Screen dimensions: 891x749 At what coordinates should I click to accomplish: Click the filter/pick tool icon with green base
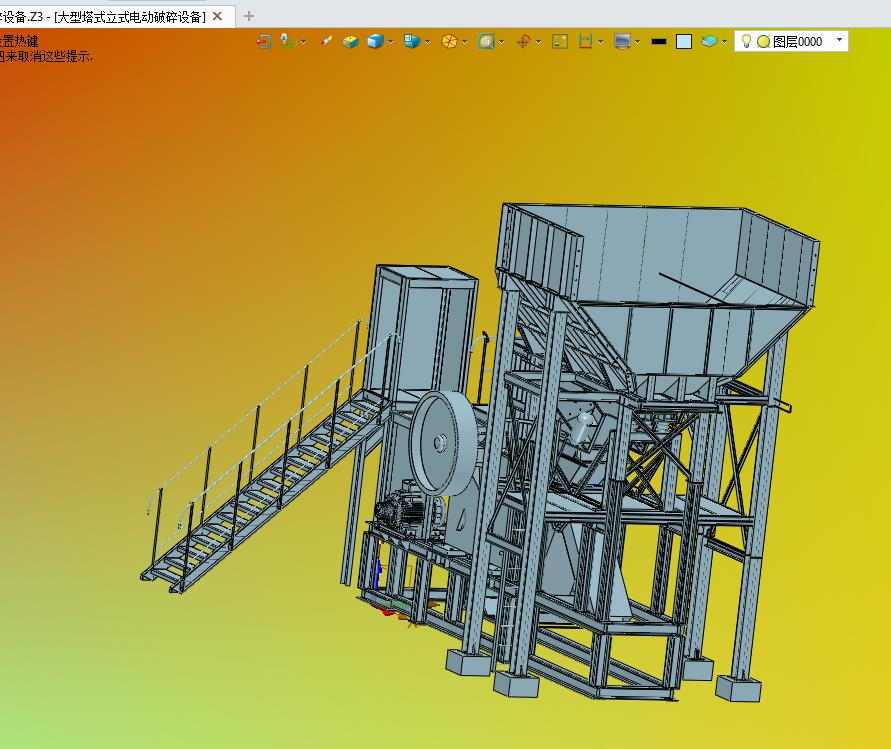288,41
